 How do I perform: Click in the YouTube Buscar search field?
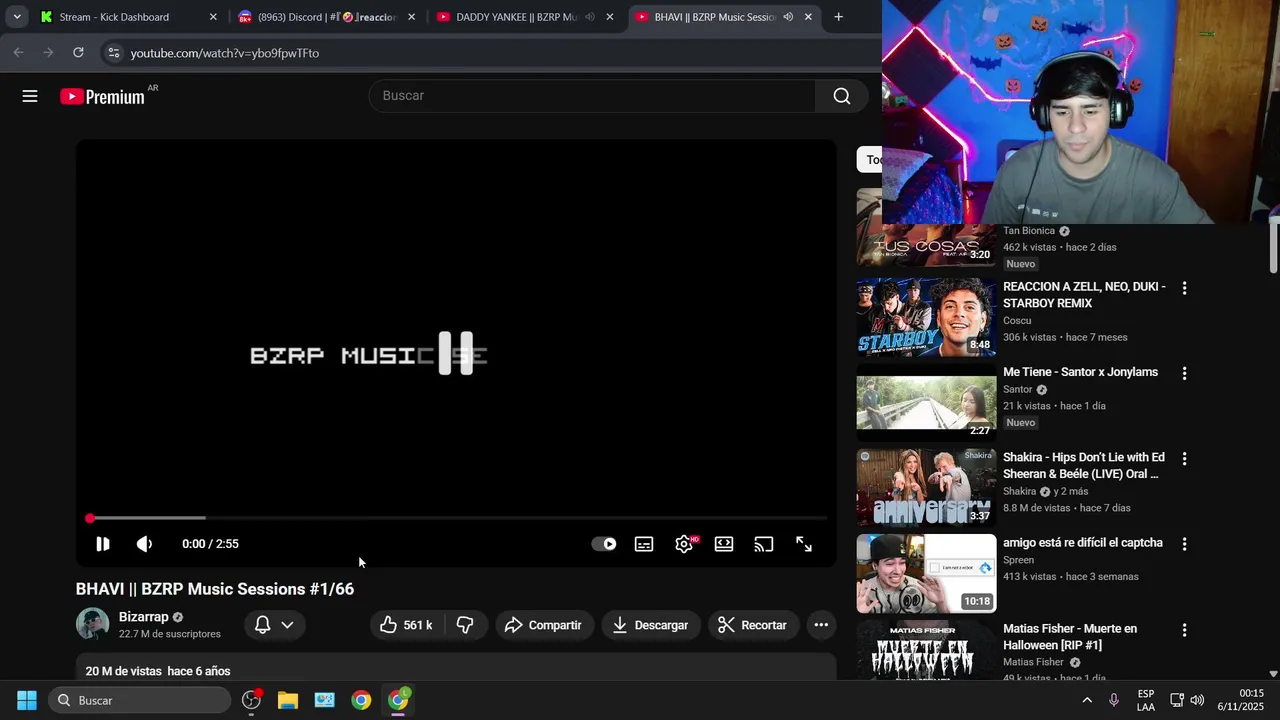tap(593, 96)
